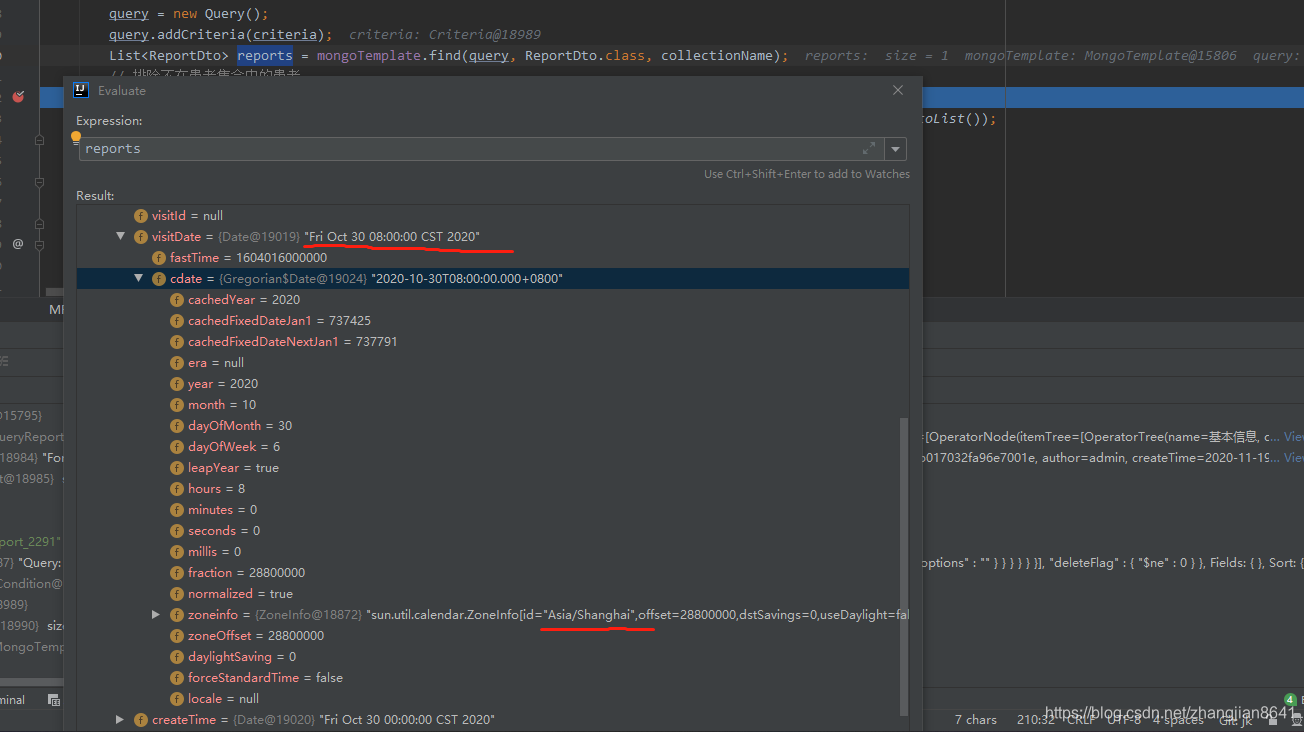Click the field icon beside month
The width and height of the screenshot is (1304, 732).
tap(177, 404)
